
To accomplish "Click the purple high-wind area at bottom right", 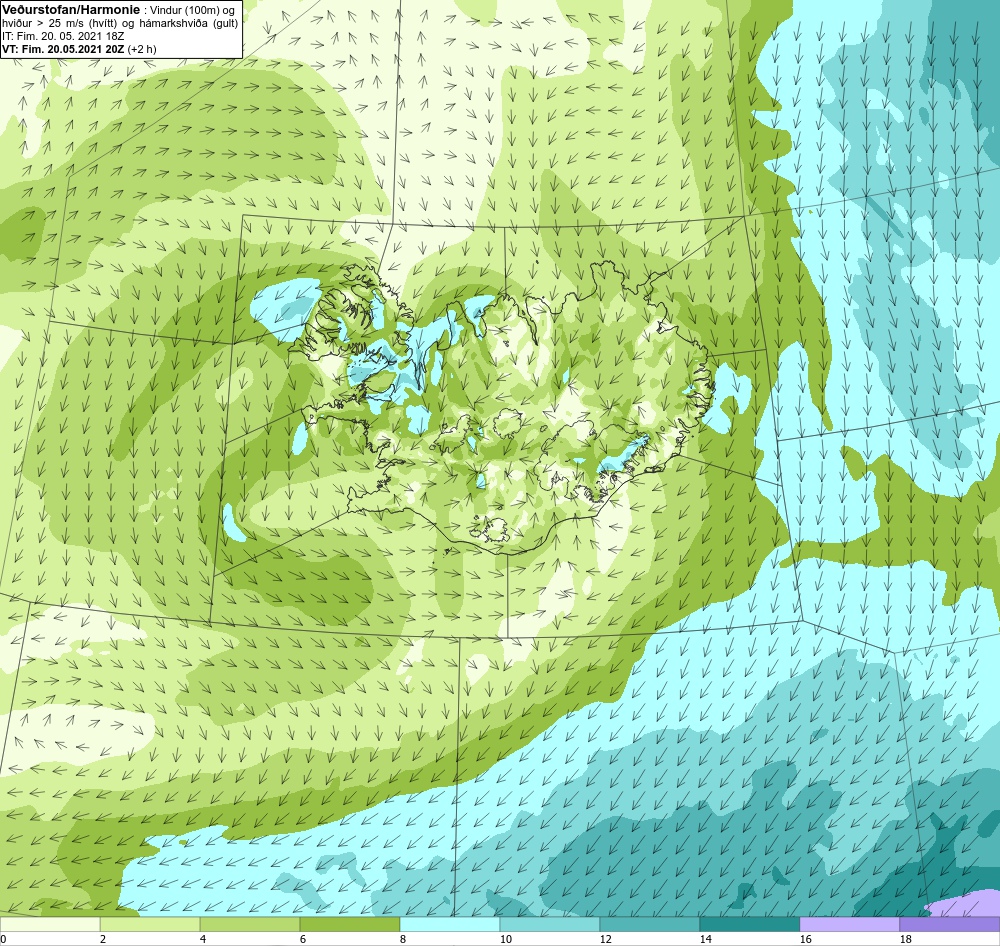I will coord(966,905).
